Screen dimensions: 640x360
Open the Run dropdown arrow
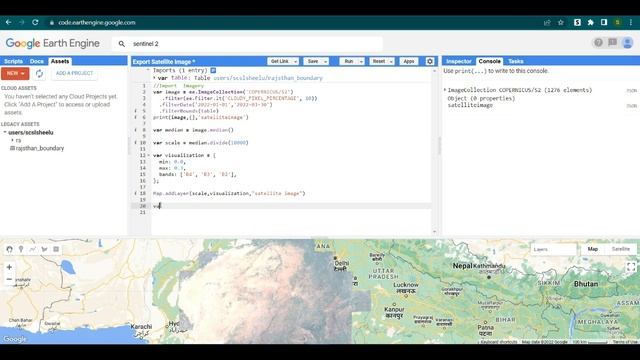pos(361,61)
